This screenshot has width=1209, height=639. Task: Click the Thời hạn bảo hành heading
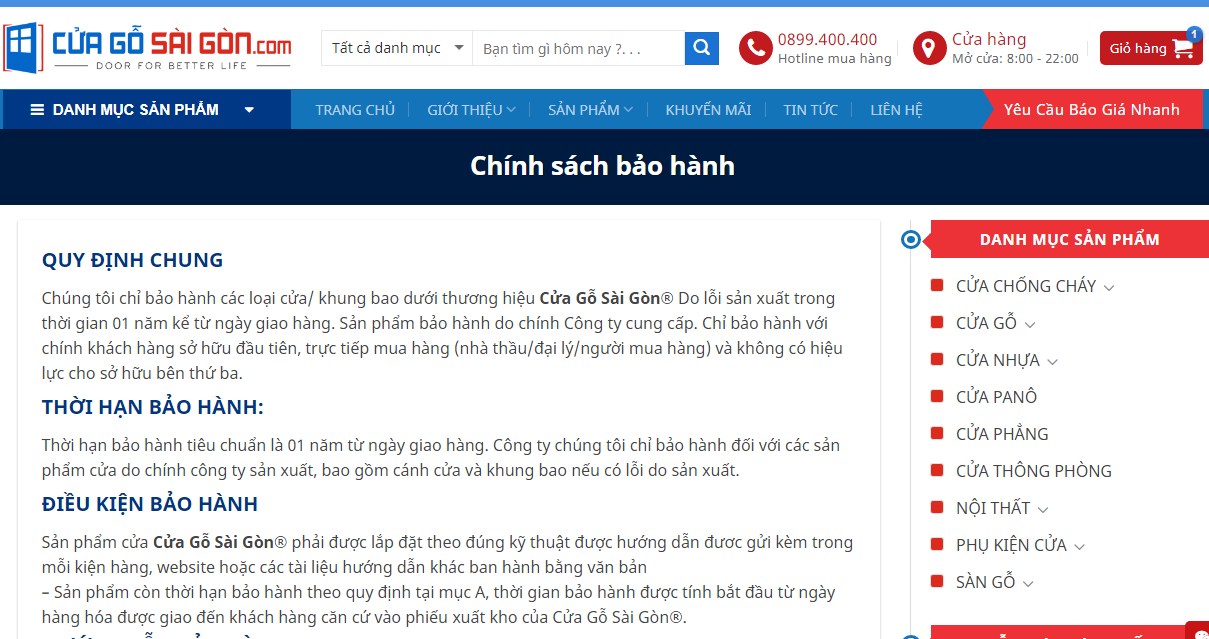point(153,407)
